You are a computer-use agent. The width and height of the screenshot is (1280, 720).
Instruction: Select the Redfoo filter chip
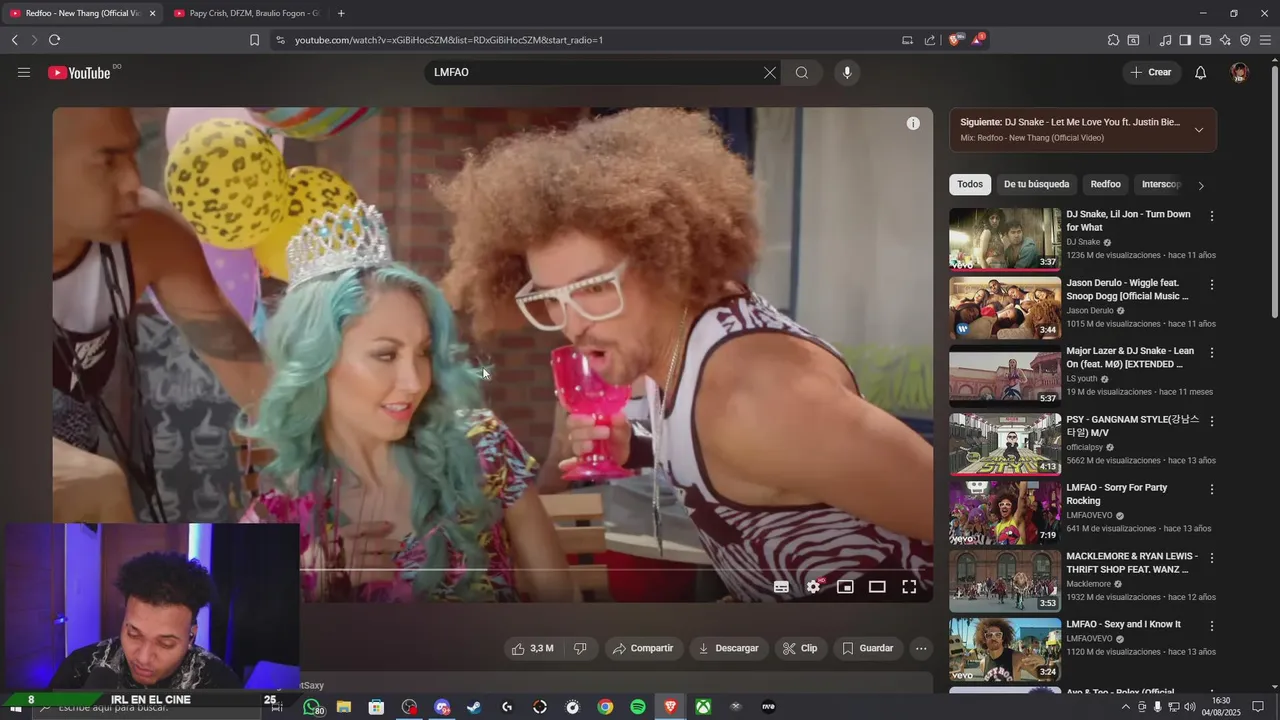pos(1105,184)
